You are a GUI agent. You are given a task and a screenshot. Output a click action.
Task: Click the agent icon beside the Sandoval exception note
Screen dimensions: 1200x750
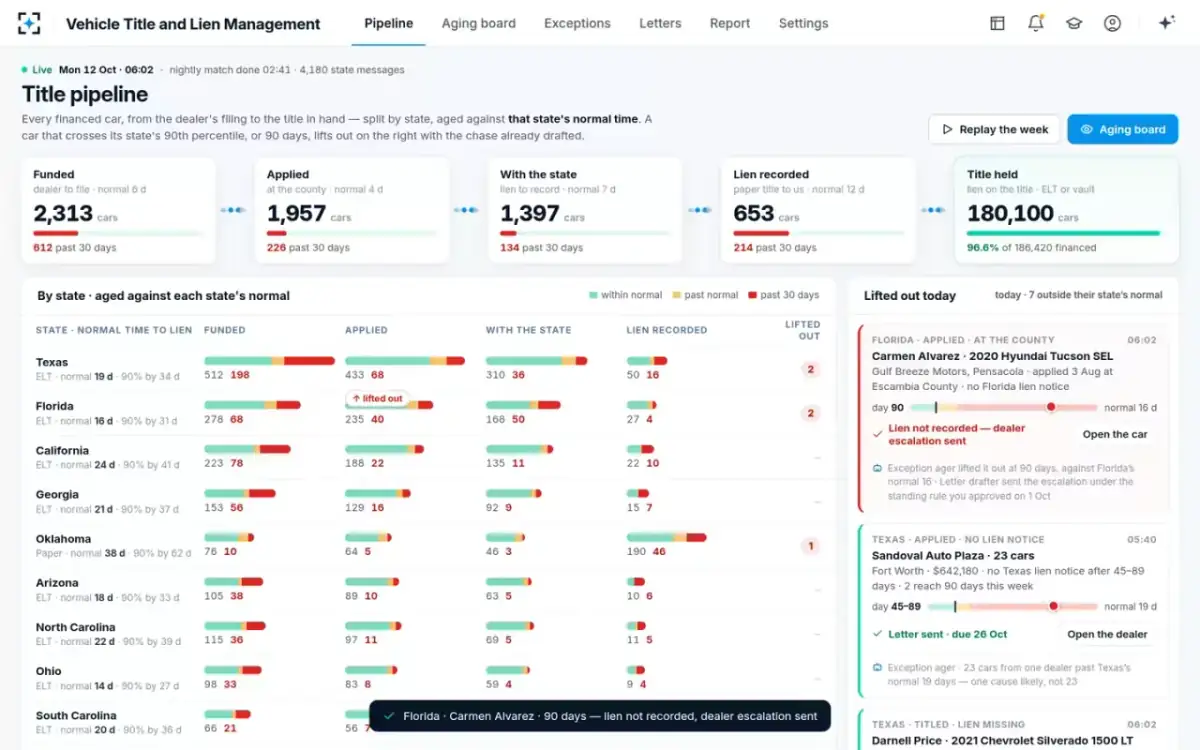coord(877,667)
